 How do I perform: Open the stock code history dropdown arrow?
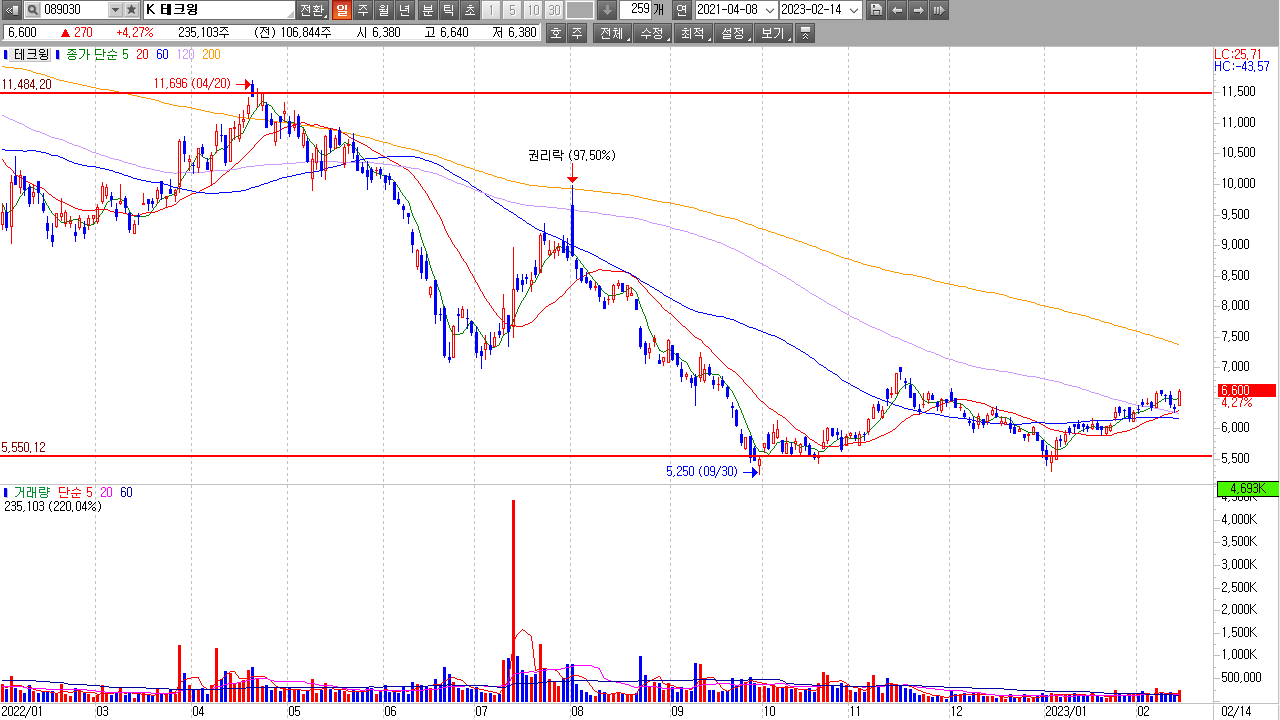point(114,10)
